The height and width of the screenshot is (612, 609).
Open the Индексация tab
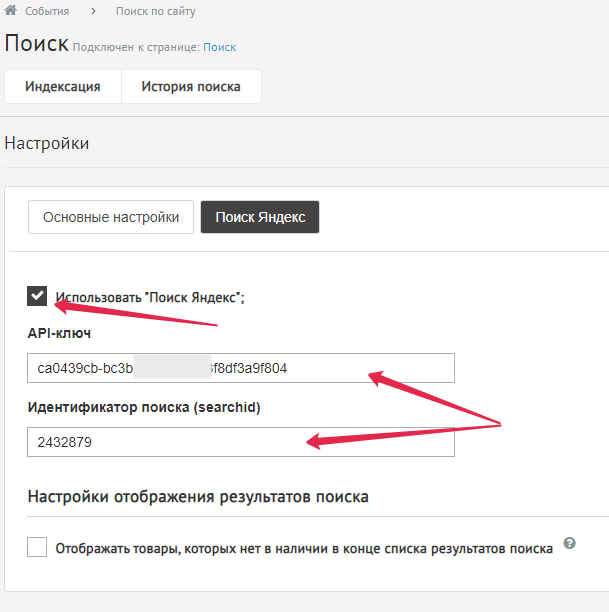(63, 86)
